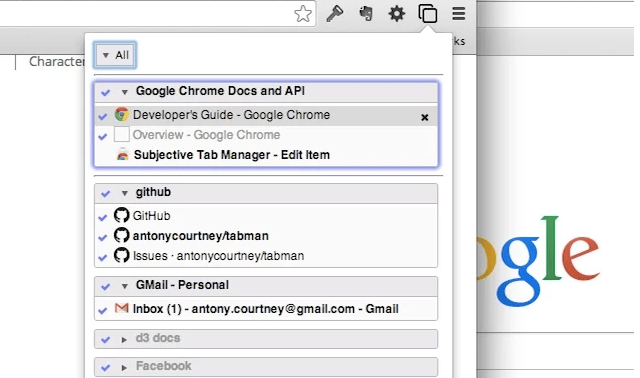The width and height of the screenshot is (640, 378).
Task: Toggle checkmark for GMail - Personal group
Action: click(105, 287)
